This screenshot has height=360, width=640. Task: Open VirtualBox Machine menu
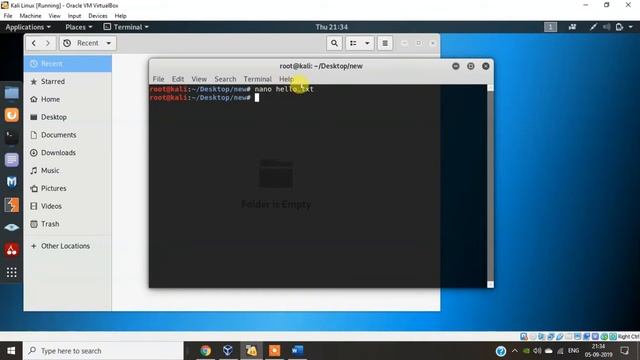coord(30,16)
